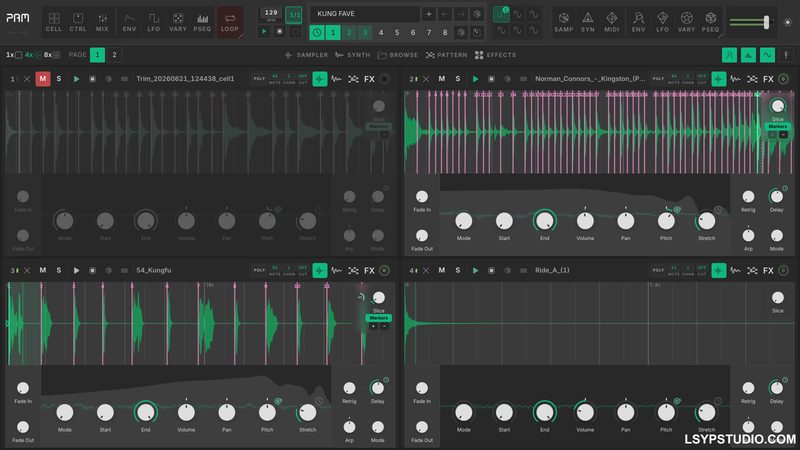Open the ENV editor in left toolbar
This screenshot has height=450, width=800.
coord(130,22)
